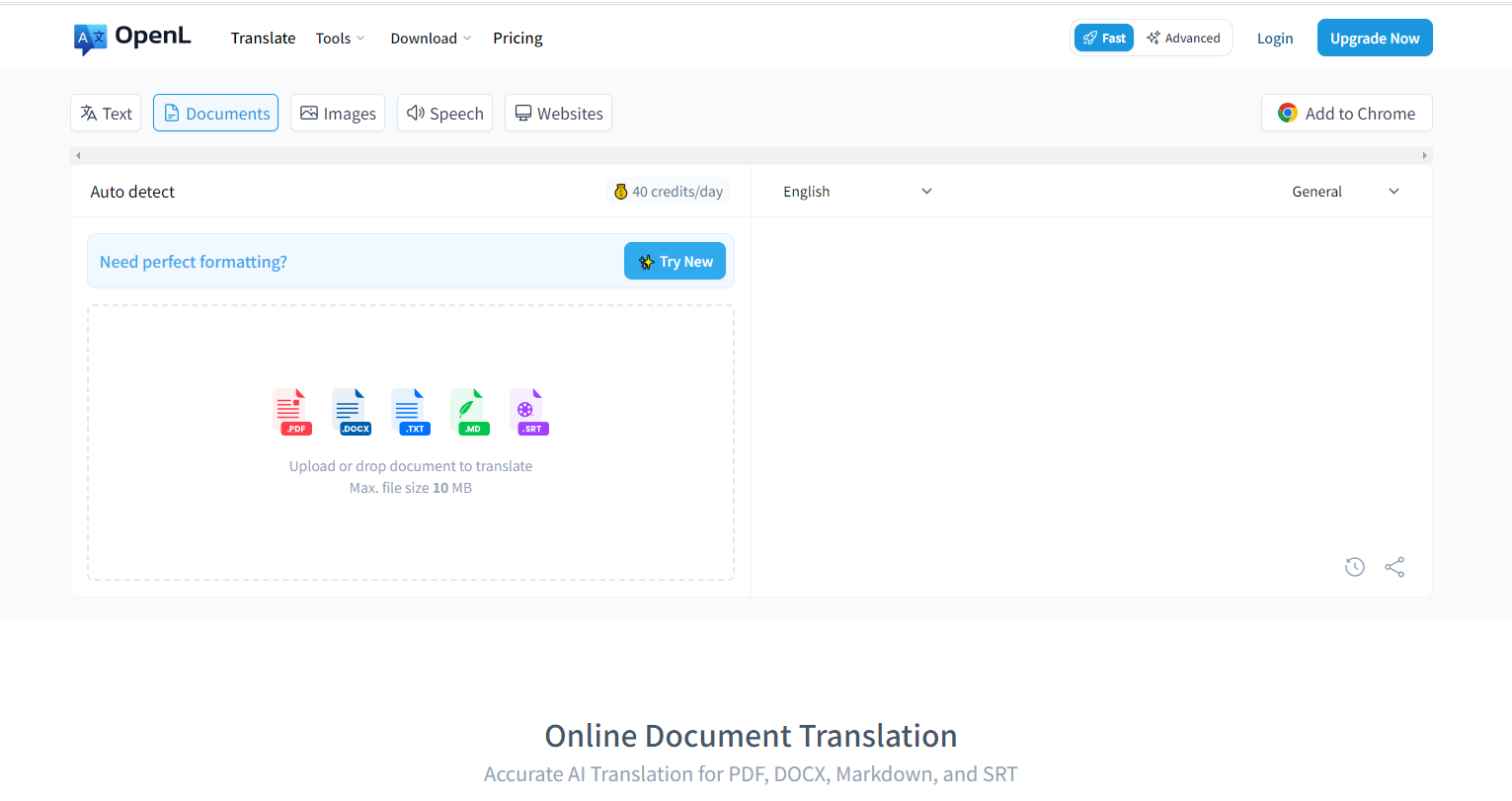The width and height of the screenshot is (1512, 801).
Task: Click the PDF file type icon
Action: [292, 412]
